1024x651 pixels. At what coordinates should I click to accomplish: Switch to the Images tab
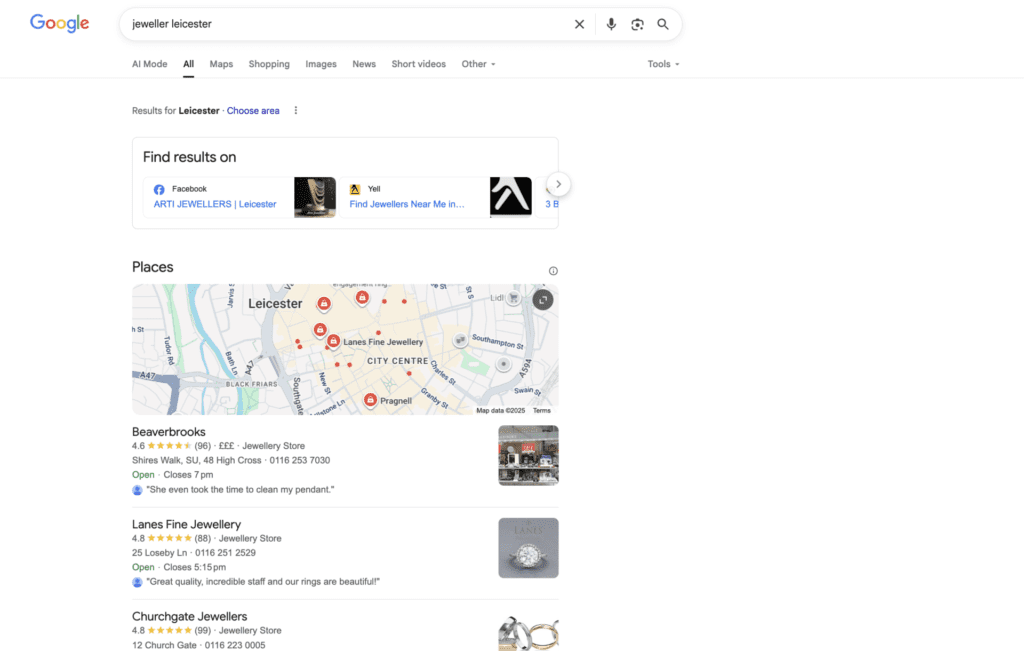coord(321,64)
